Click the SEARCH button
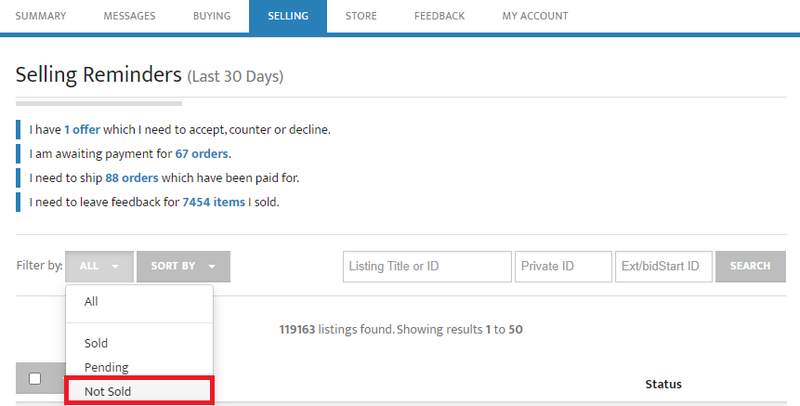This screenshot has width=800, height=406. (751, 266)
